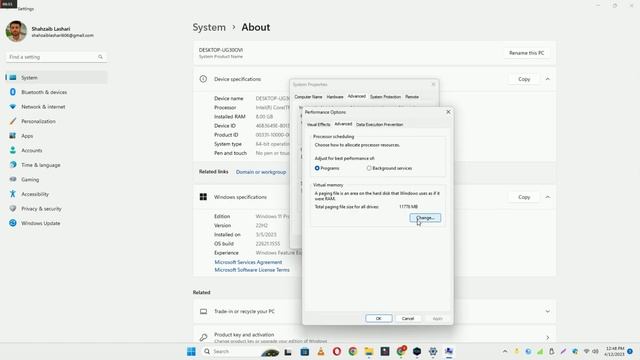Collapse Windows specifications section

click(x=548, y=197)
